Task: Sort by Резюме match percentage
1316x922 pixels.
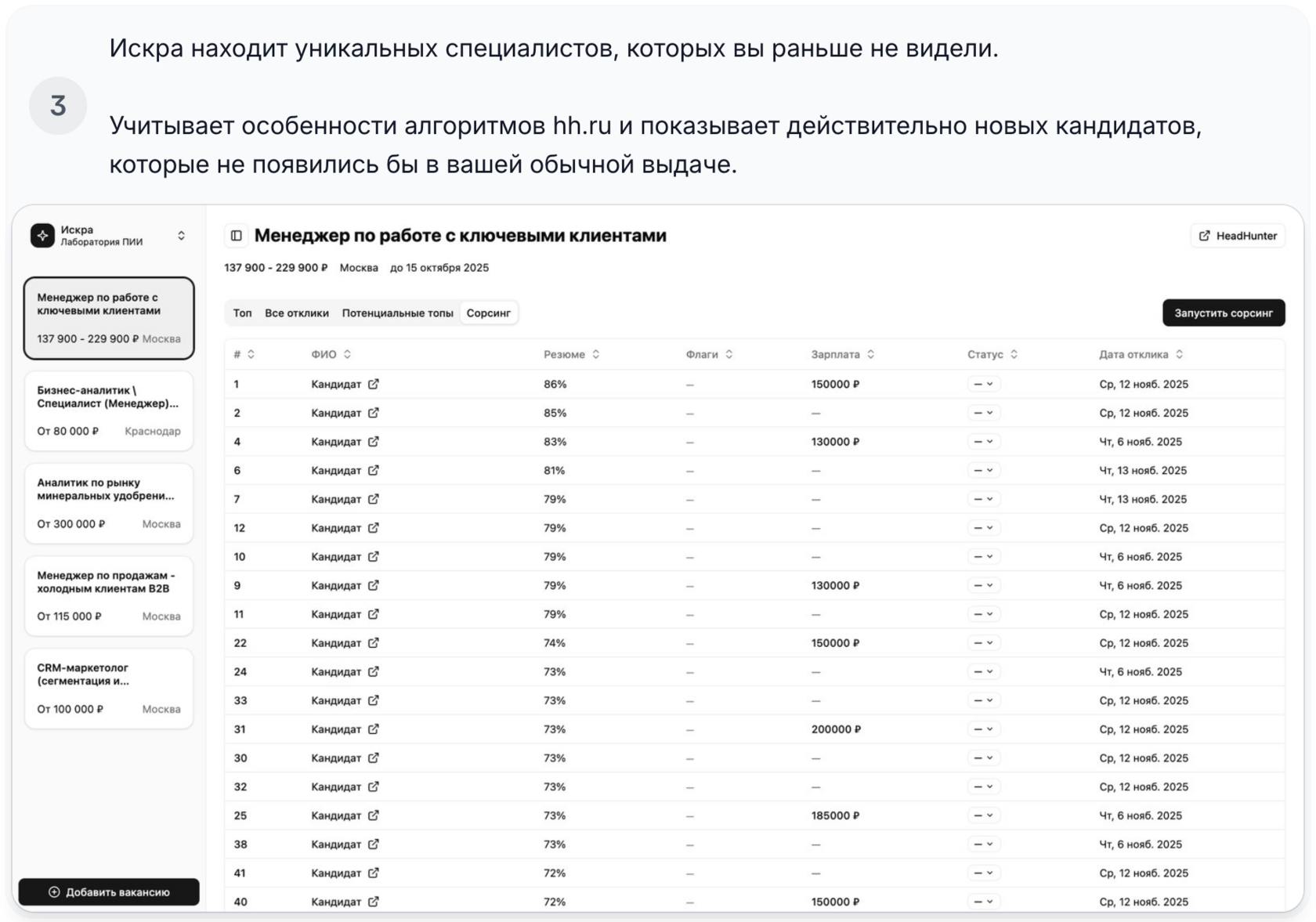Action: (x=572, y=355)
